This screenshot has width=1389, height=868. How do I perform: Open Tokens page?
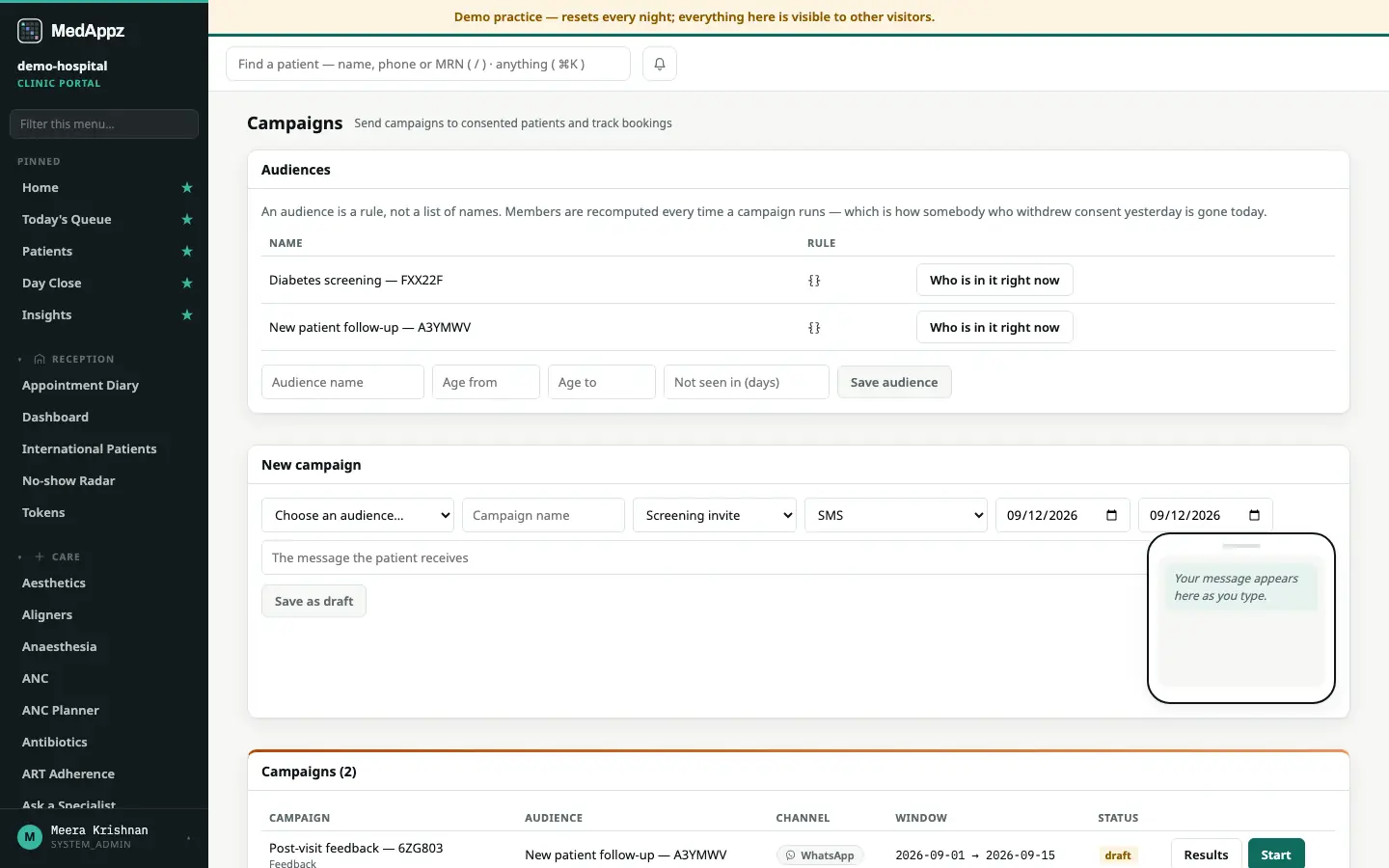[44, 513]
